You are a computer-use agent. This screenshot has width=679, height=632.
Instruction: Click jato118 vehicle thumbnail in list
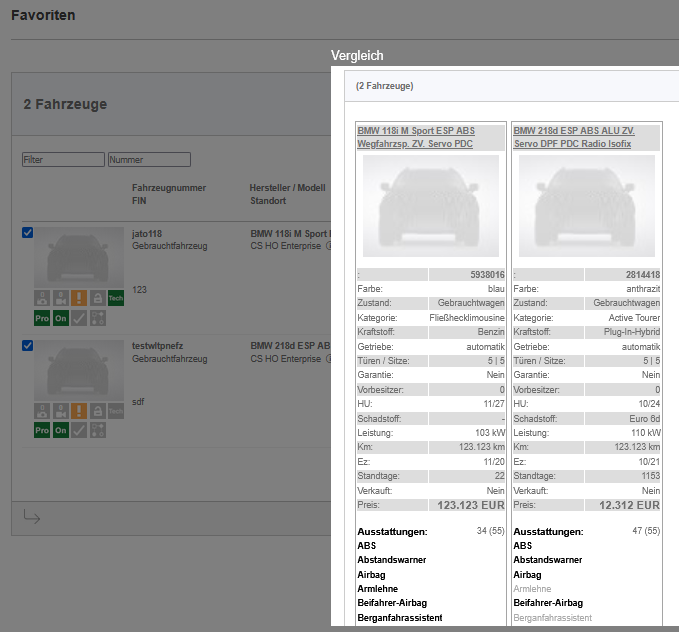point(79,258)
